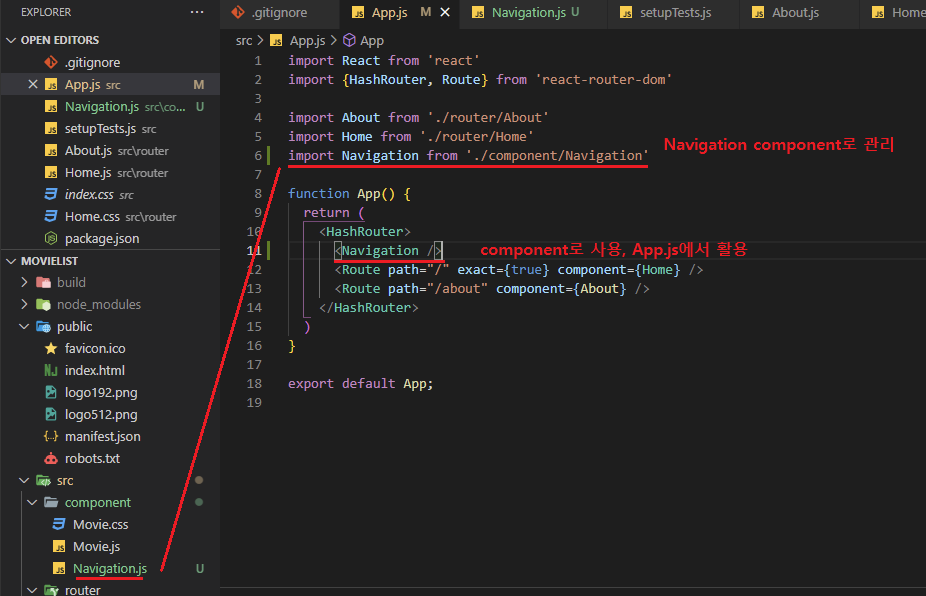Click the git icon on .gitignore tab
The image size is (926, 596).
pyautogui.click(x=238, y=12)
